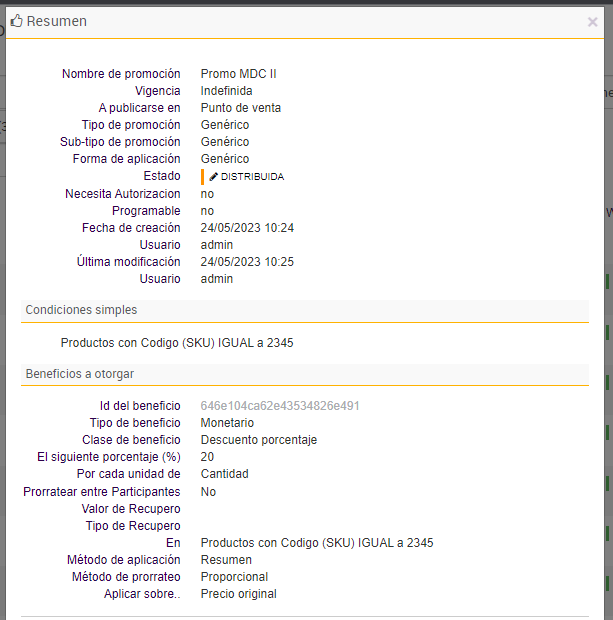Click admin user under Última modificación
Screen dimensions: 613x620
click(217, 279)
